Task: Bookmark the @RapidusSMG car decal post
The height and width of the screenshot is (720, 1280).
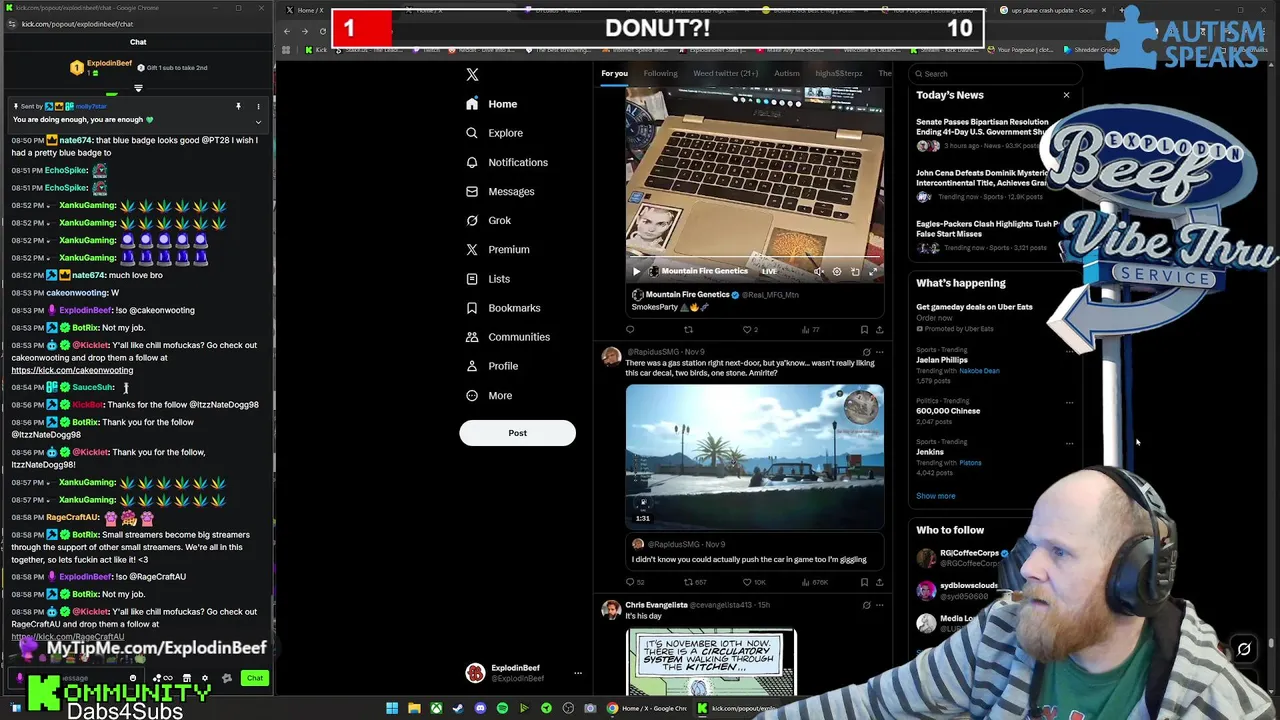Action: (x=864, y=582)
